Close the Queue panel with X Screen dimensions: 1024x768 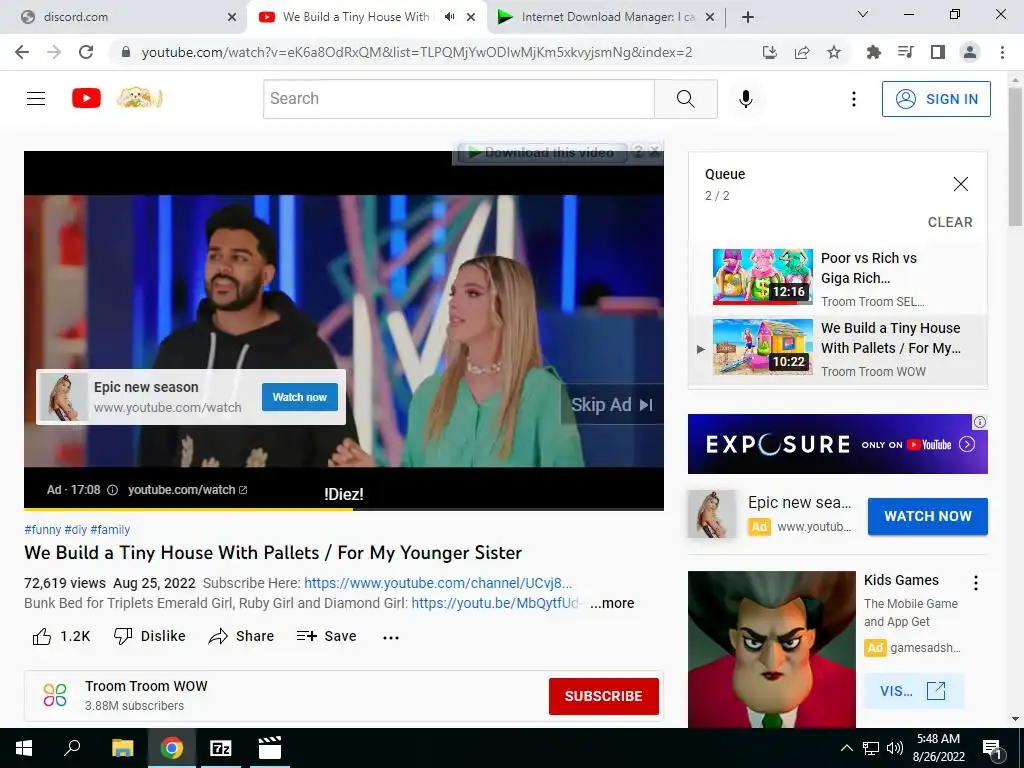click(961, 184)
